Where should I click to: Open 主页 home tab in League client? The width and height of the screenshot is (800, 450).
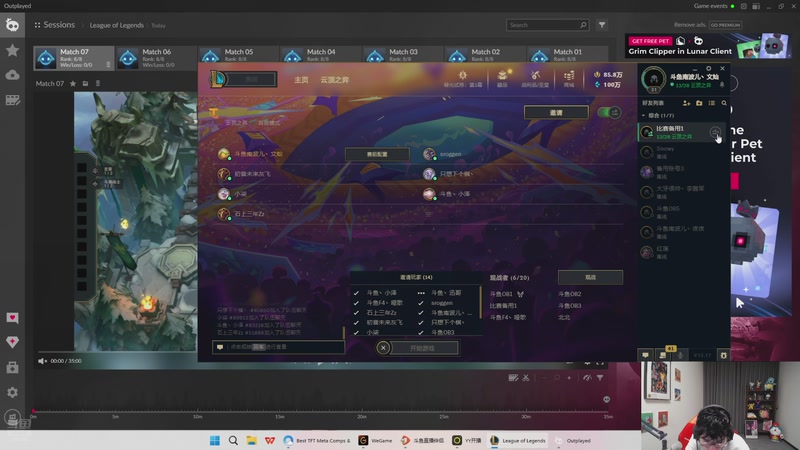pos(301,80)
